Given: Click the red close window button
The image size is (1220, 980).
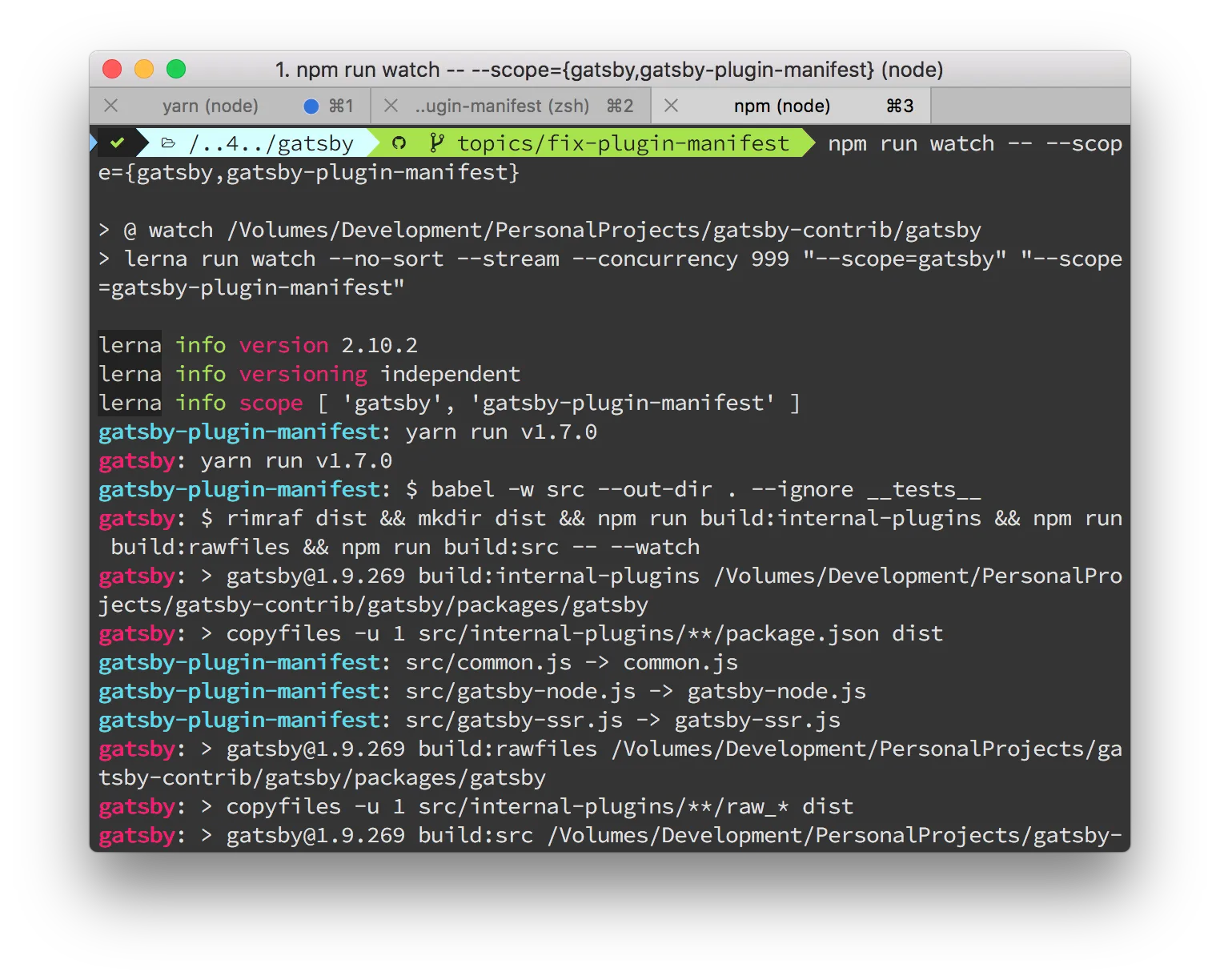Looking at the screenshot, I should (112, 70).
